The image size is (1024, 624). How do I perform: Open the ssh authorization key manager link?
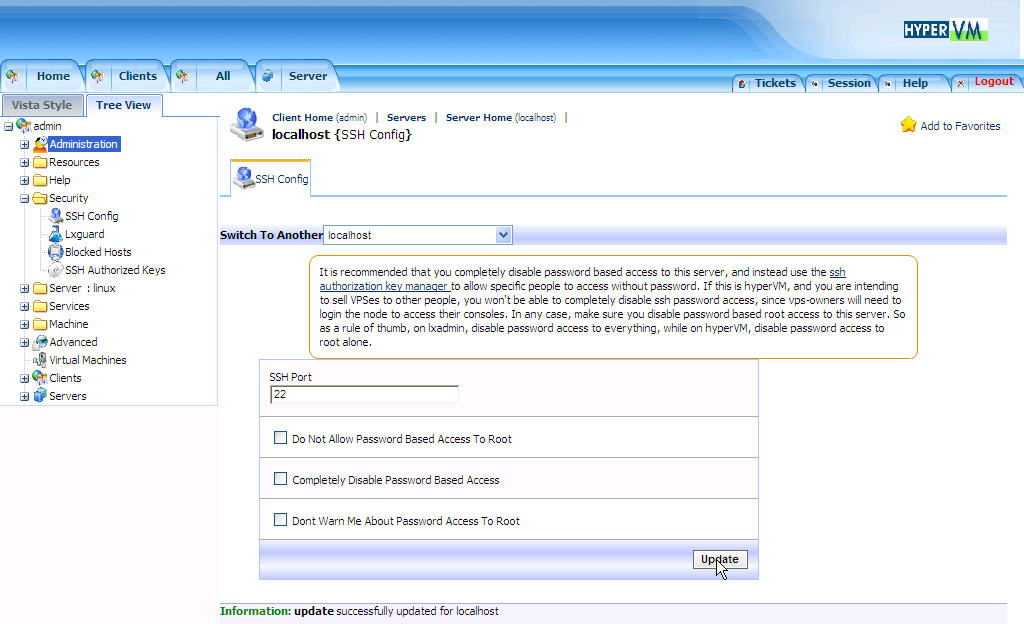coord(383,286)
